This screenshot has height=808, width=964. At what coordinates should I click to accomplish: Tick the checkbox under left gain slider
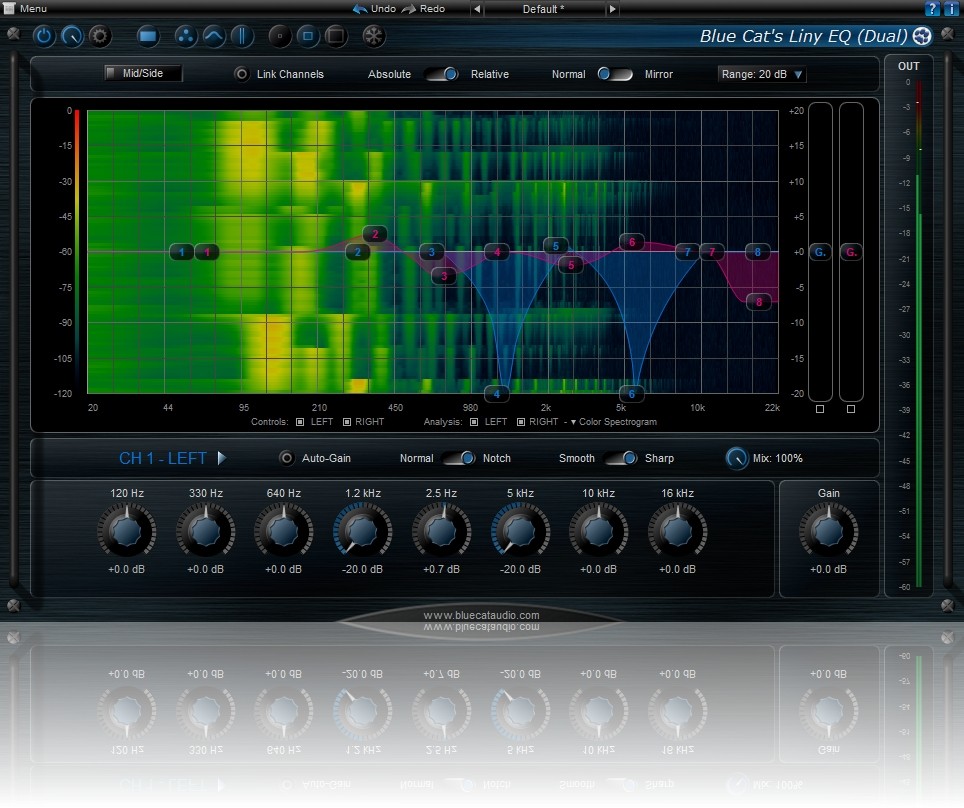point(820,409)
